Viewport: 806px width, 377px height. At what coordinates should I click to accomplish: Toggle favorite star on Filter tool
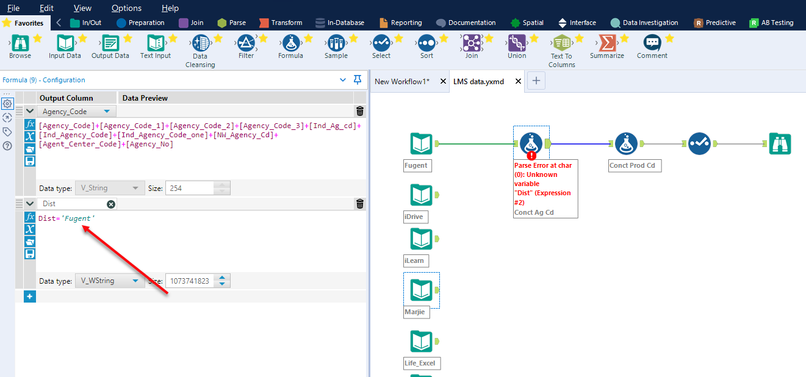(x=263, y=38)
